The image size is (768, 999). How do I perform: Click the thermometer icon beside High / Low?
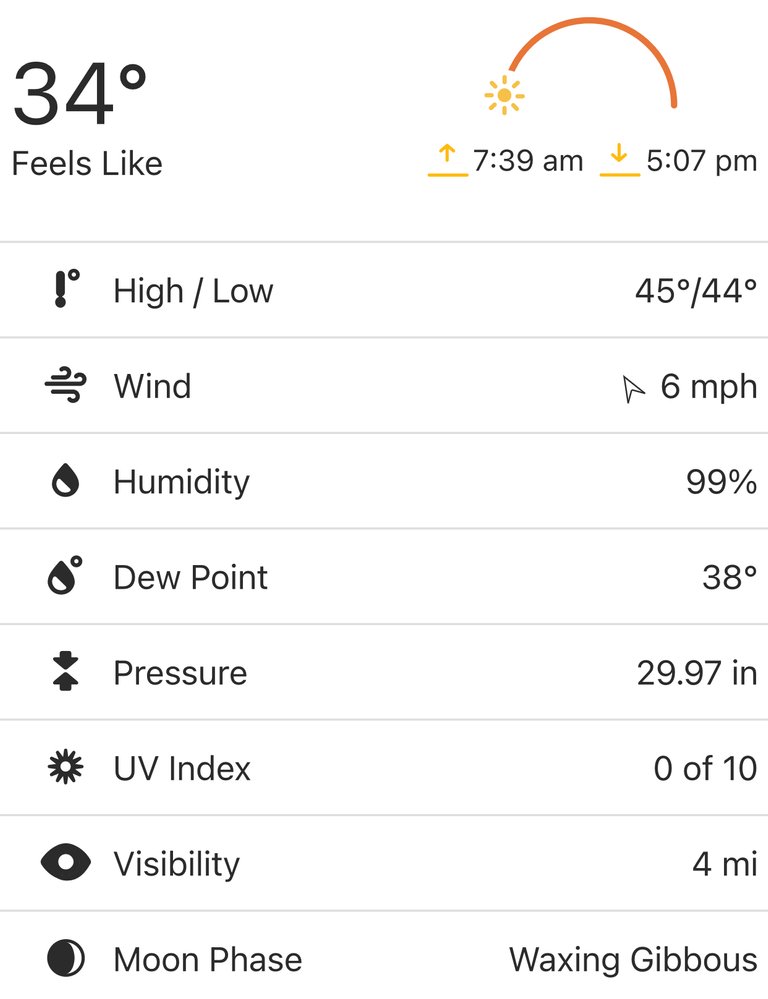(x=66, y=289)
